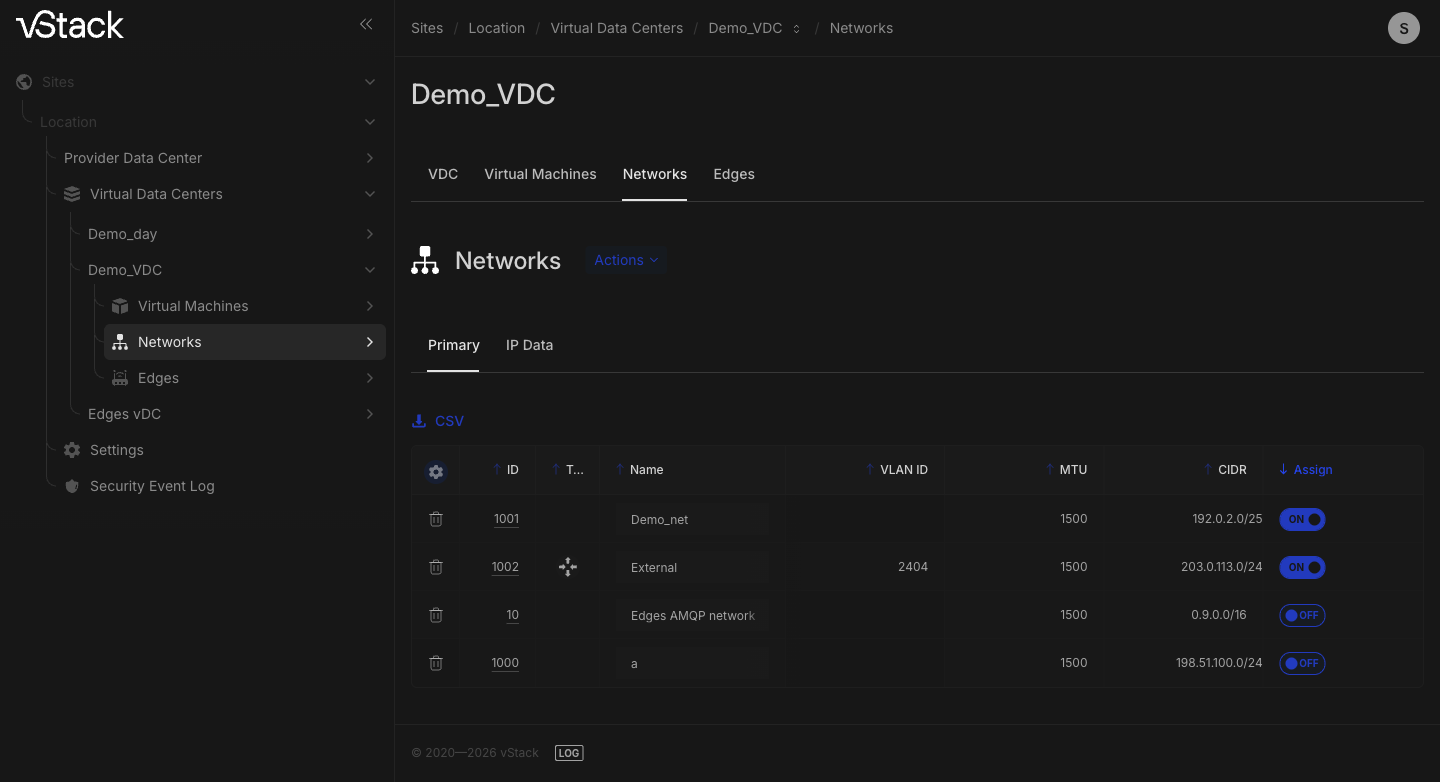The height and width of the screenshot is (782, 1440).
Task: Sort table by CIDR column
Action: point(1225,470)
